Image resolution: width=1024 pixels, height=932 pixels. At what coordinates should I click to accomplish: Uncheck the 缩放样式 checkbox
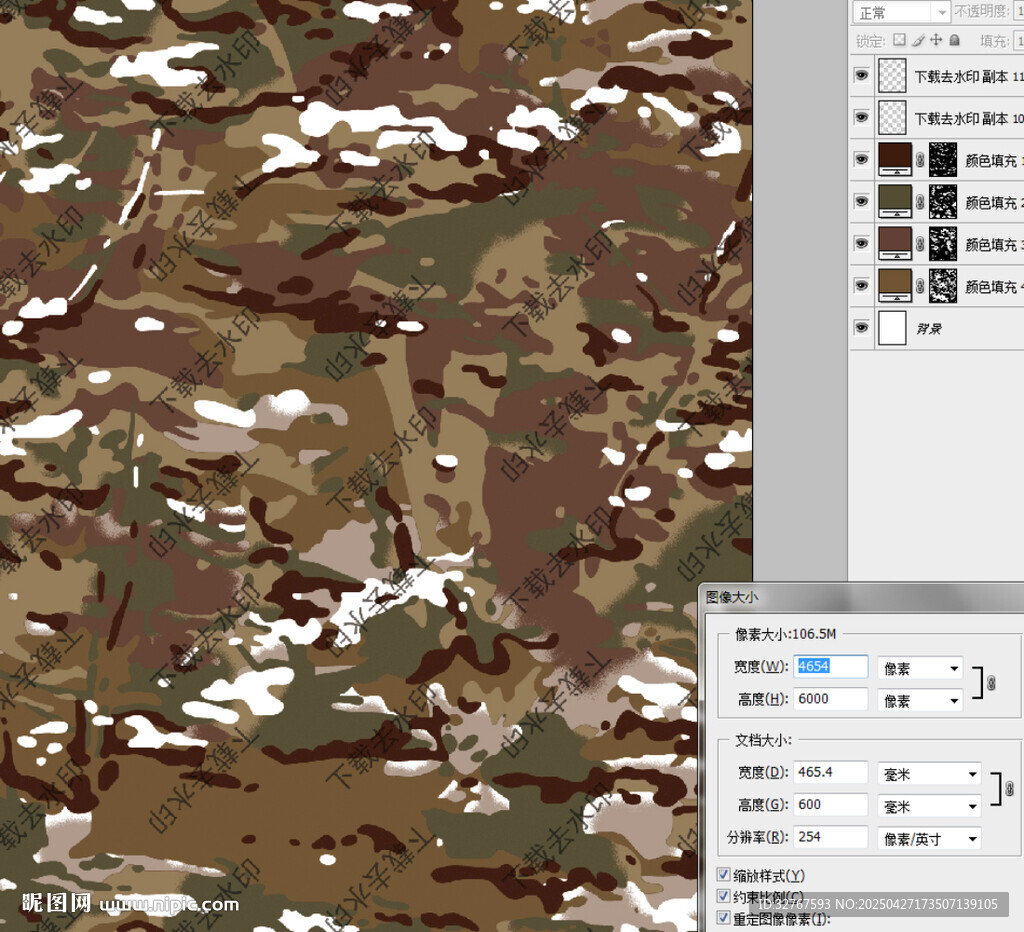[x=724, y=875]
